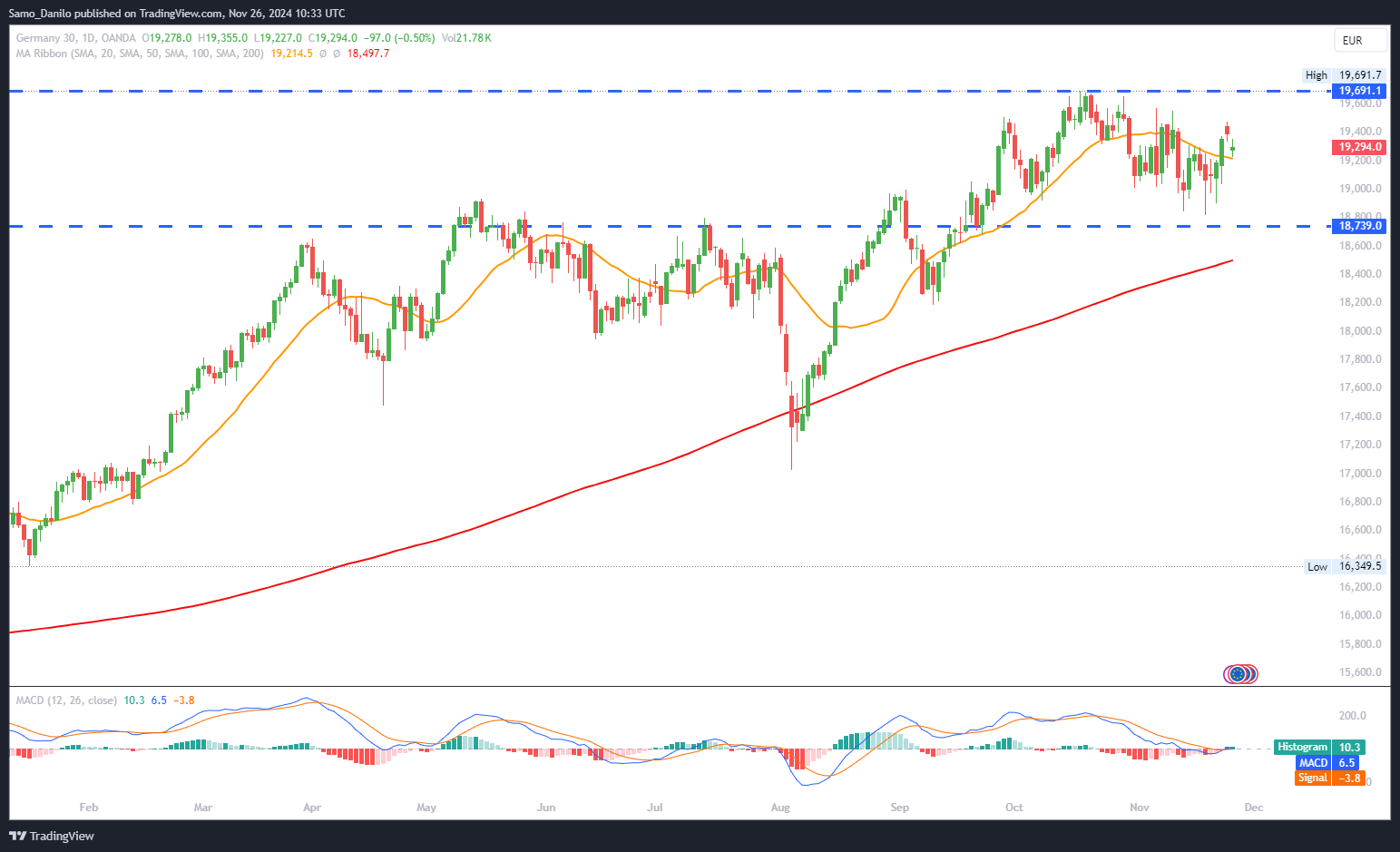This screenshot has width=1400, height=852.
Task: Click the MA Ribbon indicator legend
Action: [x=140, y=54]
